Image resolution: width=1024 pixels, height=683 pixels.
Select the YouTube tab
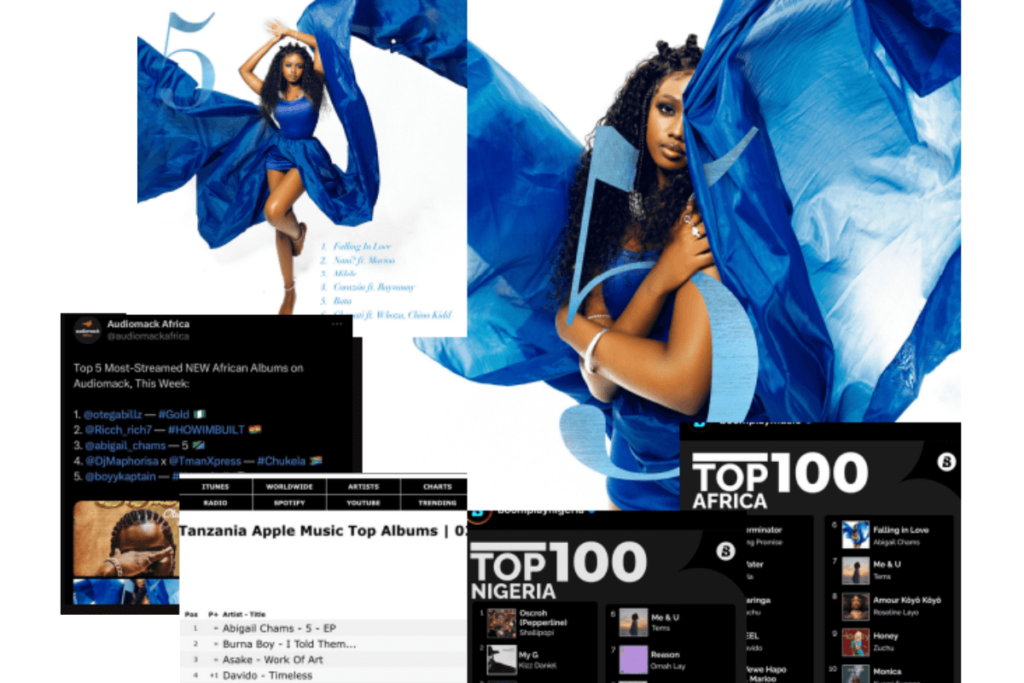[363, 503]
